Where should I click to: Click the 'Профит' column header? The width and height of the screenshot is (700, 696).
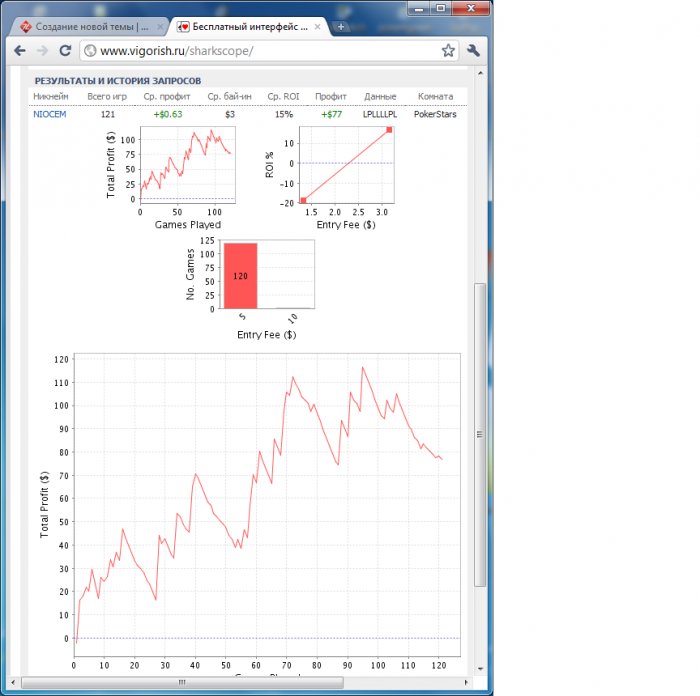point(331,96)
